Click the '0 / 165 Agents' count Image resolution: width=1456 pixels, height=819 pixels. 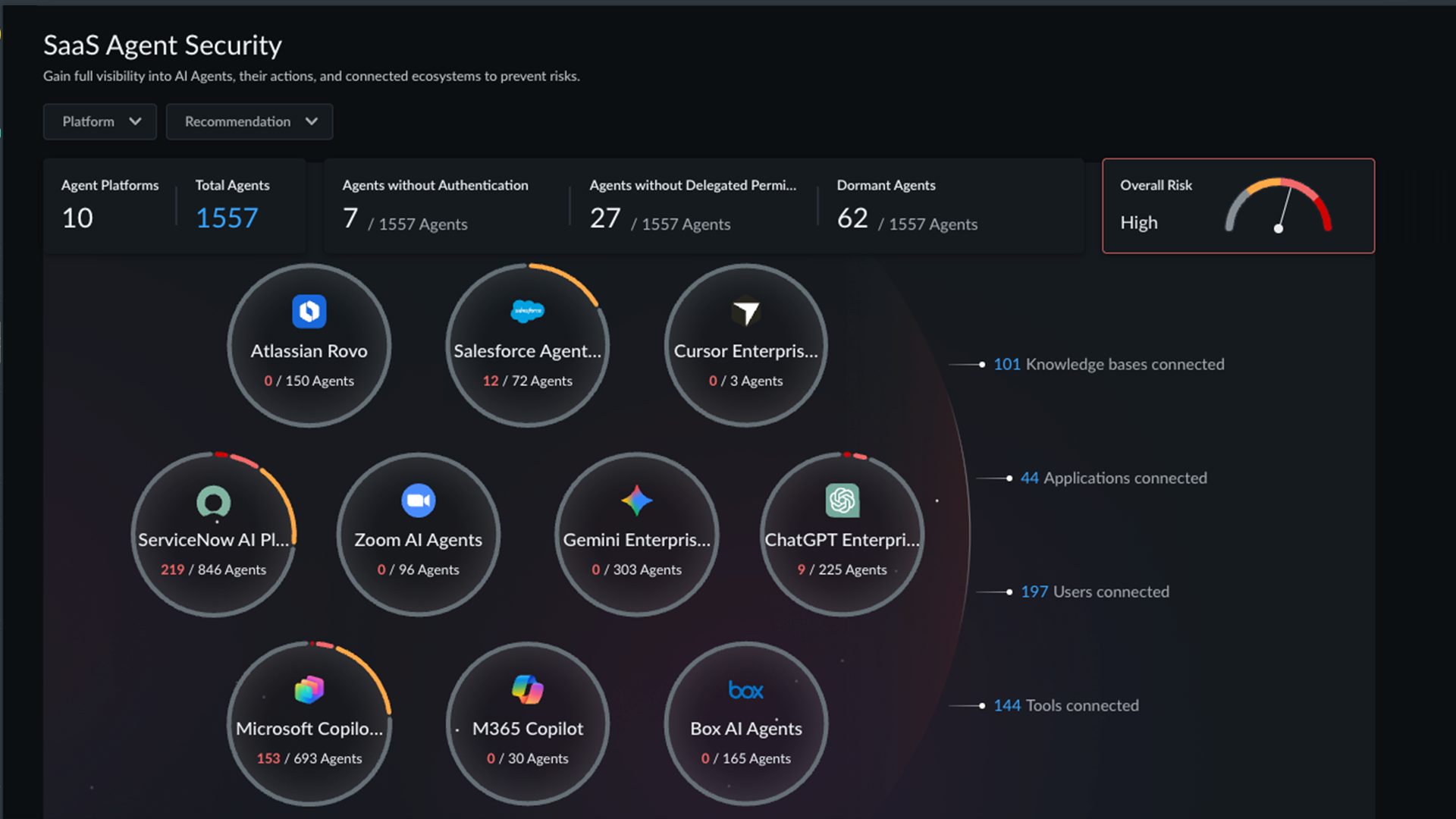click(746, 758)
